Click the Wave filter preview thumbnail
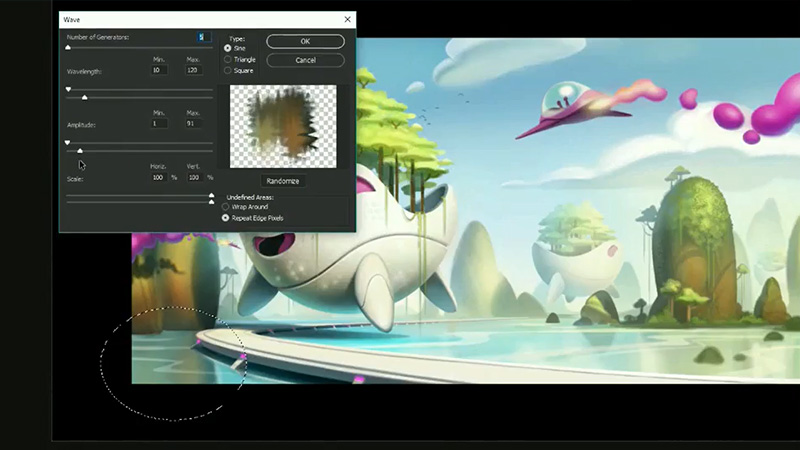The width and height of the screenshot is (800, 450). [283, 127]
